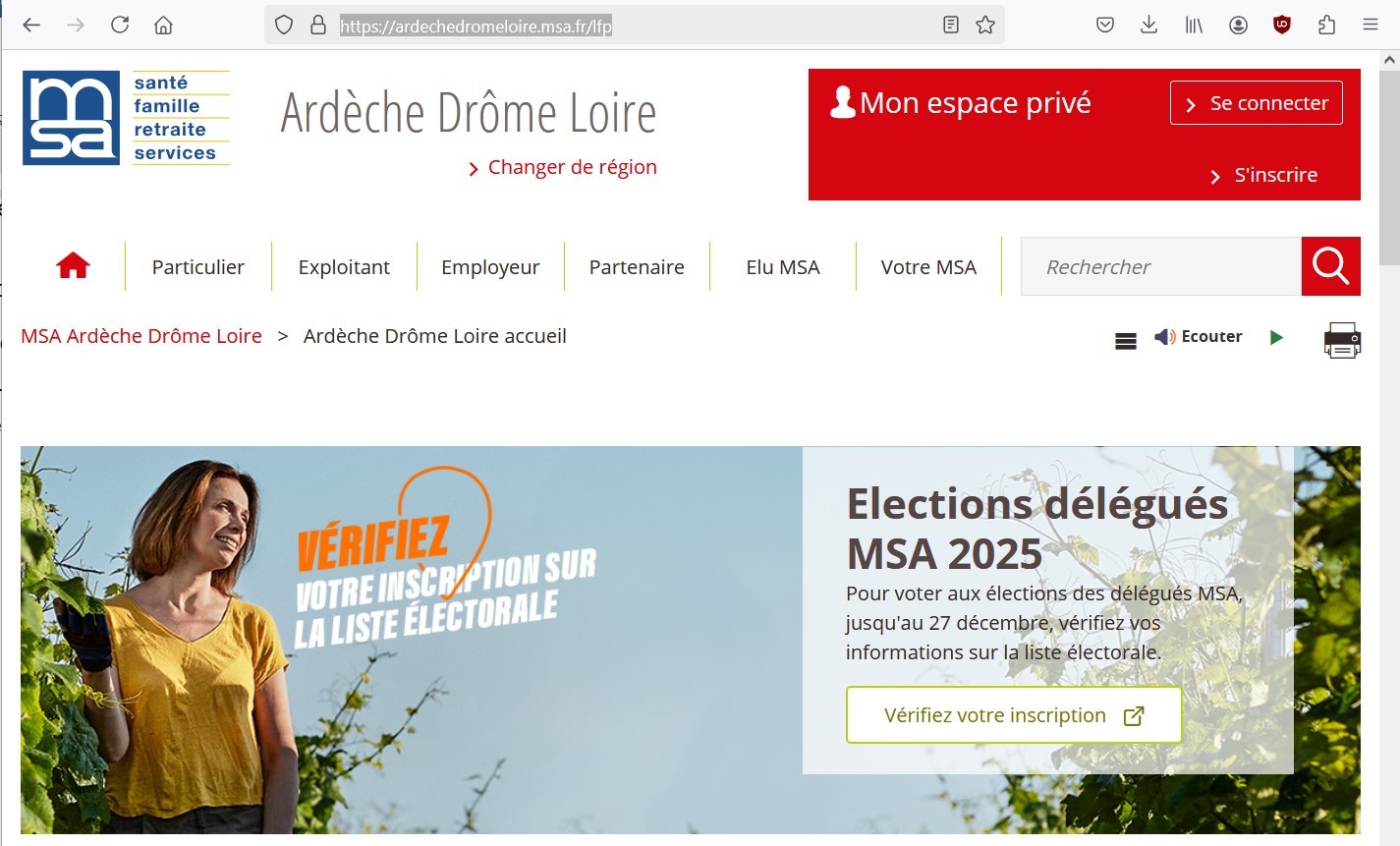
Task: Click Vérifiez votre inscription button
Action: tap(1014, 715)
